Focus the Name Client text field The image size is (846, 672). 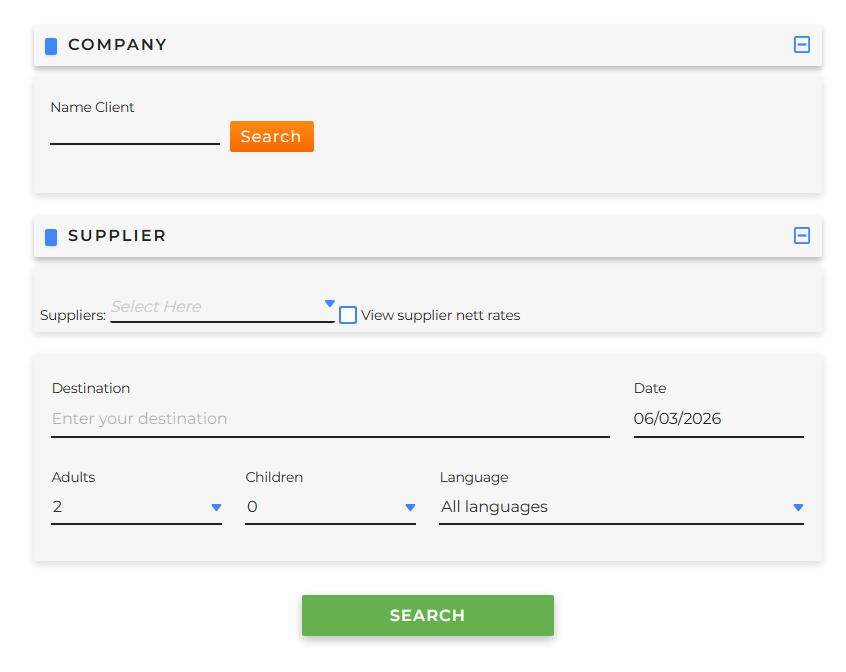pyautogui.click(x=135, y=134)
